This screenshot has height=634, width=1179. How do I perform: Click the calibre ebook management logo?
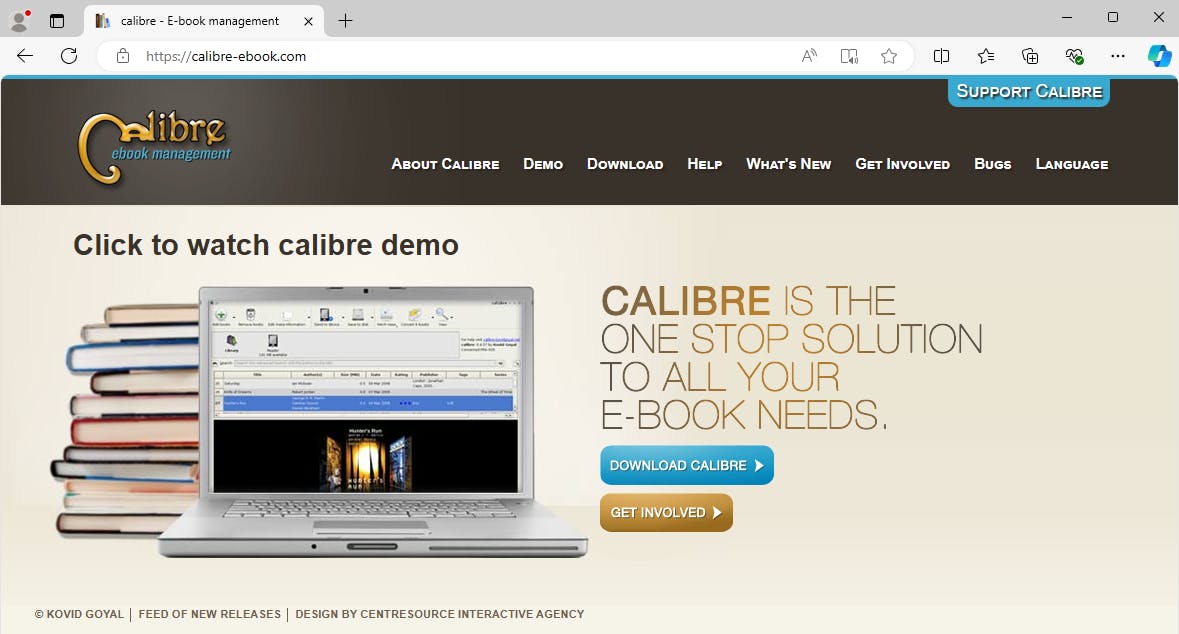coord(154,147)
